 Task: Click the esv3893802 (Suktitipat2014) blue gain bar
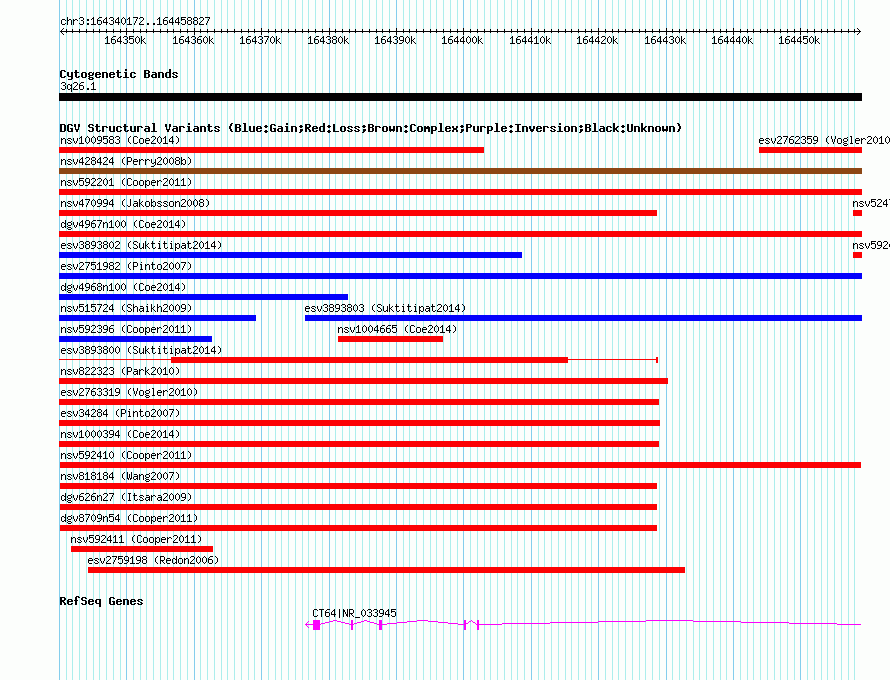pos(290,255)
